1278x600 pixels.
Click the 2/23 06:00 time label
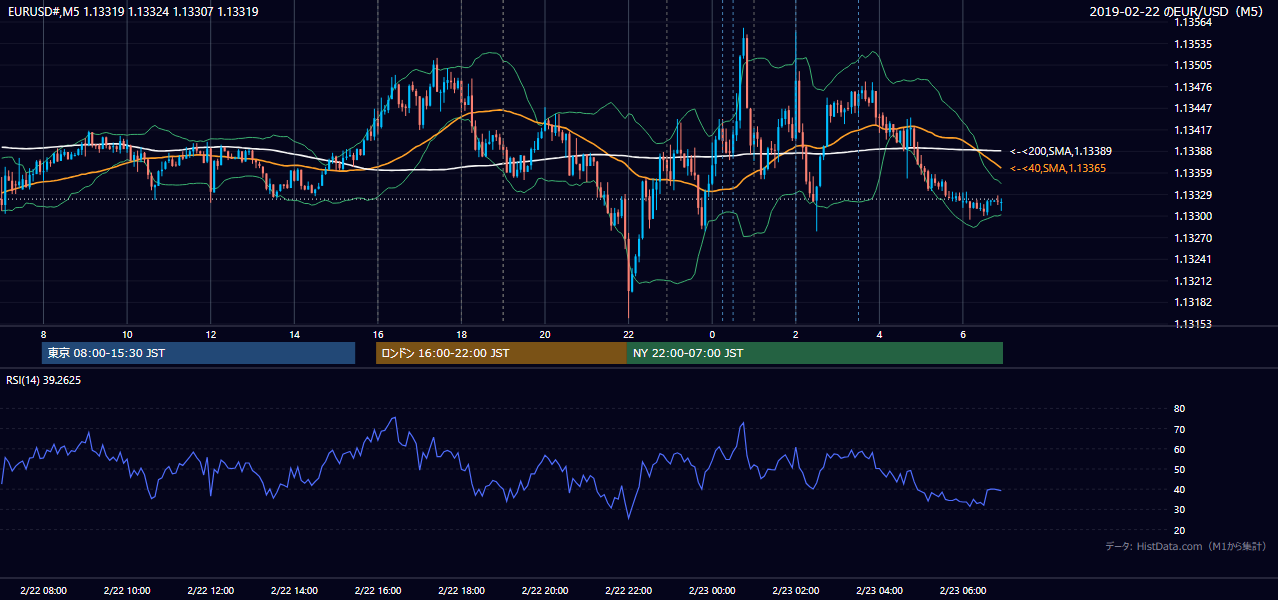click(963, 591)
